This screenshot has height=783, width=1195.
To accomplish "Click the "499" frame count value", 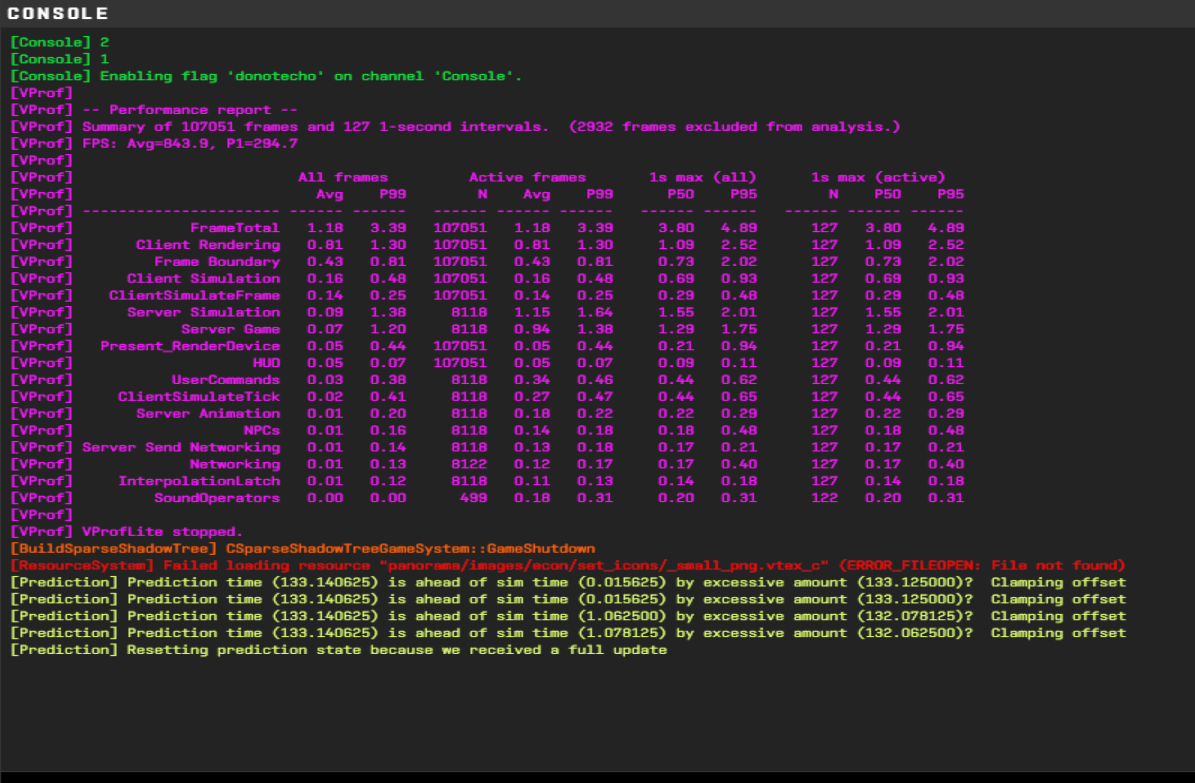I will pos(473,497).
